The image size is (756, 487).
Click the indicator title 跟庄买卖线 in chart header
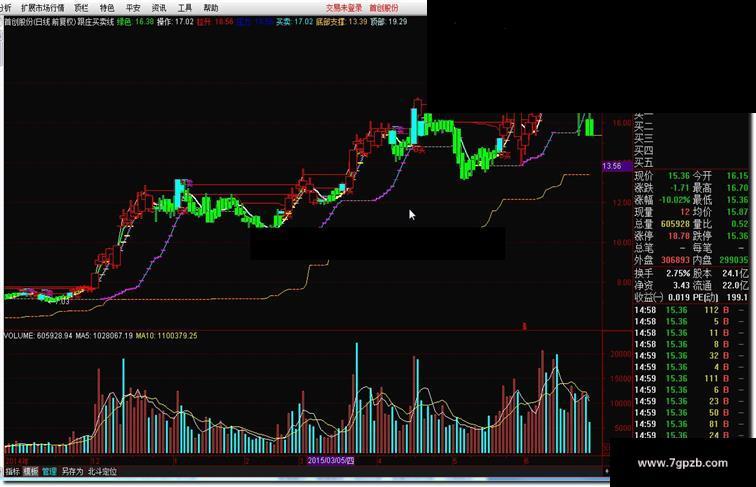96,22
